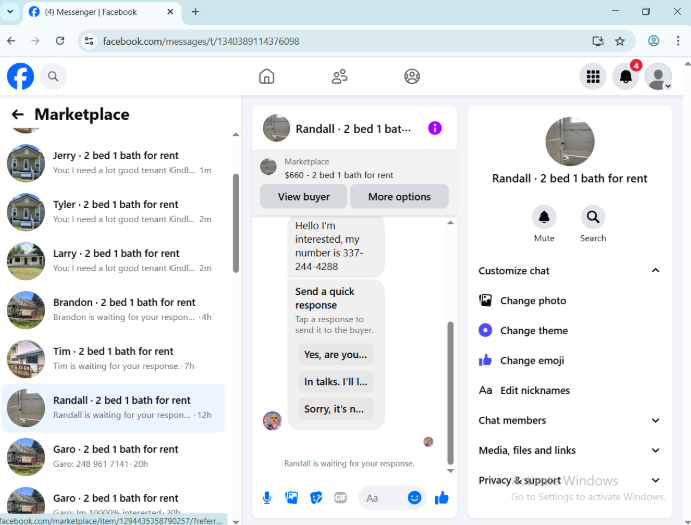The height and width of the screenshot is (525, 691).
Task: Select Randall's conversation in the list
Action: pos(113,408)
